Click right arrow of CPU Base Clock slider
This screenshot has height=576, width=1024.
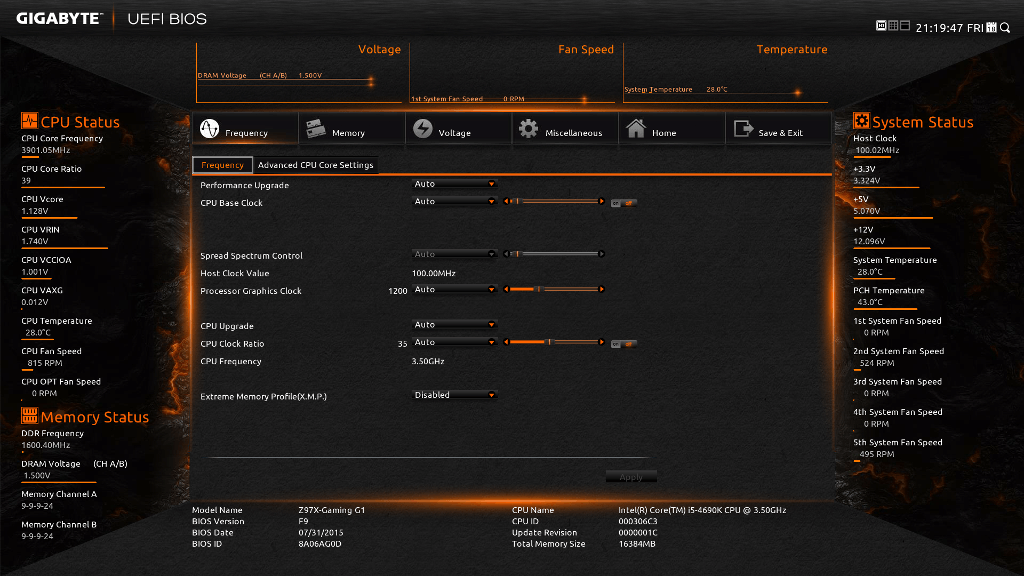pyautogui.click(x=601, y=201)
